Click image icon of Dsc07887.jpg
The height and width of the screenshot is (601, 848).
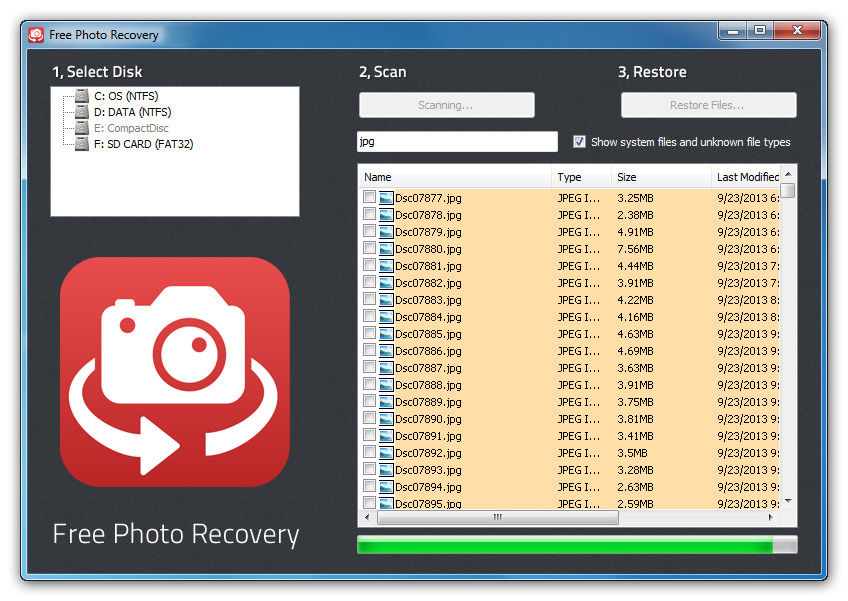click(386, 368)
